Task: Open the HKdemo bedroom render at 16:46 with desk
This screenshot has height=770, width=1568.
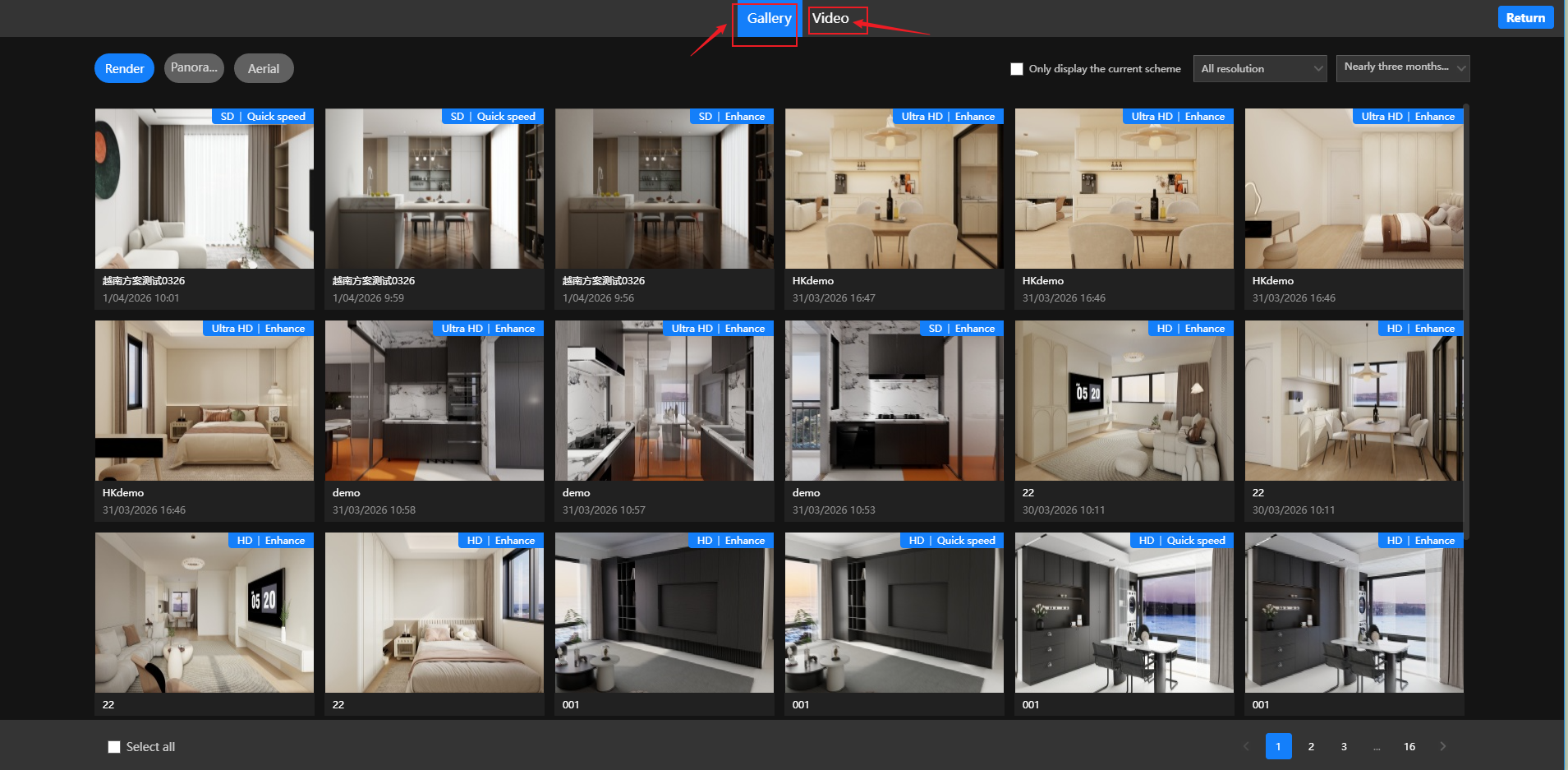Action: tap(1354, 190)
